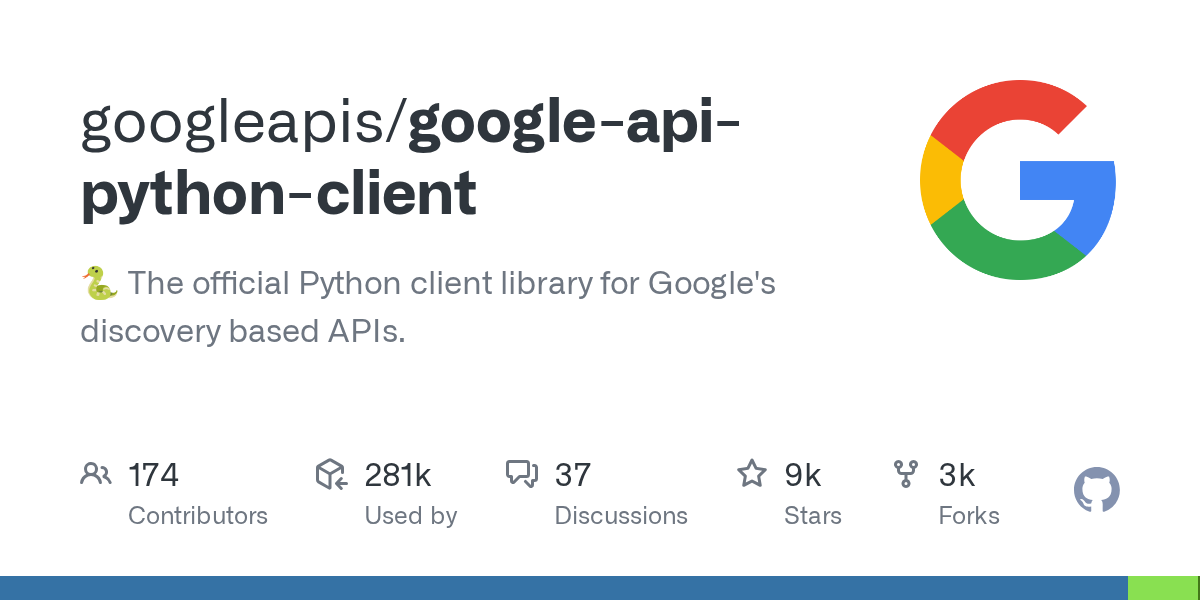Click the Forks branch icon
Image resolution: width=1200 pixels, height=600 pixels.
coord(906,474)
